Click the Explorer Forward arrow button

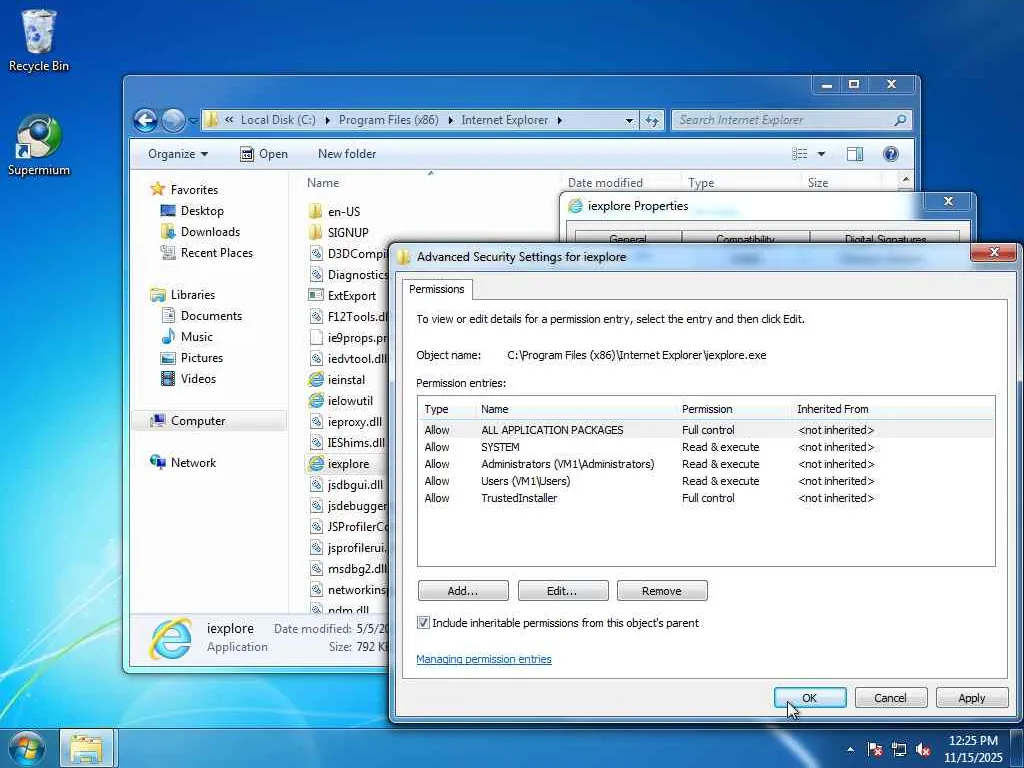point(173,120)
